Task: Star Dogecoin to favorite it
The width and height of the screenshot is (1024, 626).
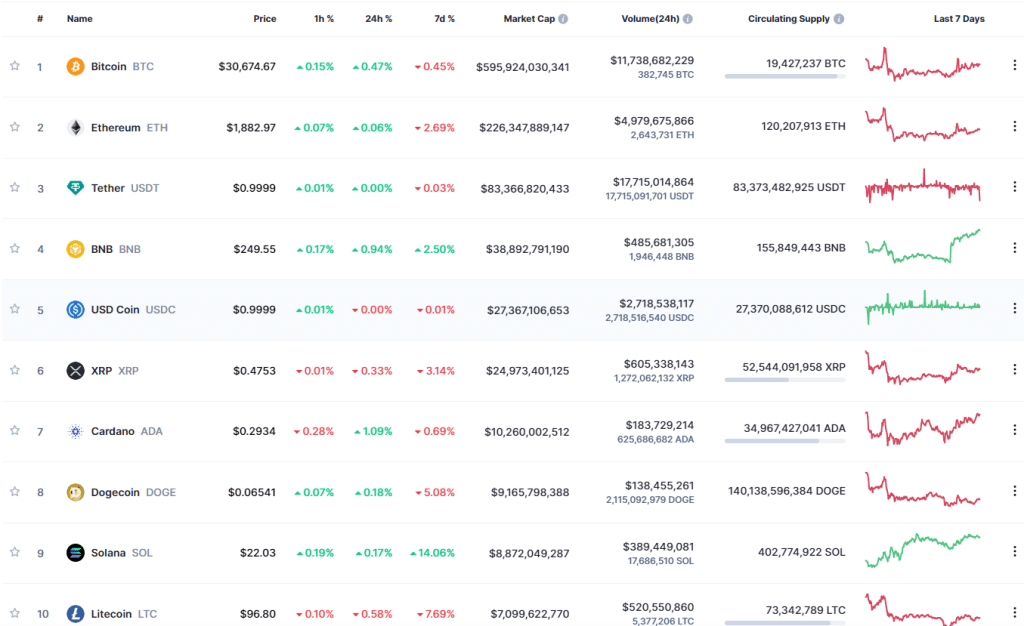Action: tap(14, 491)
